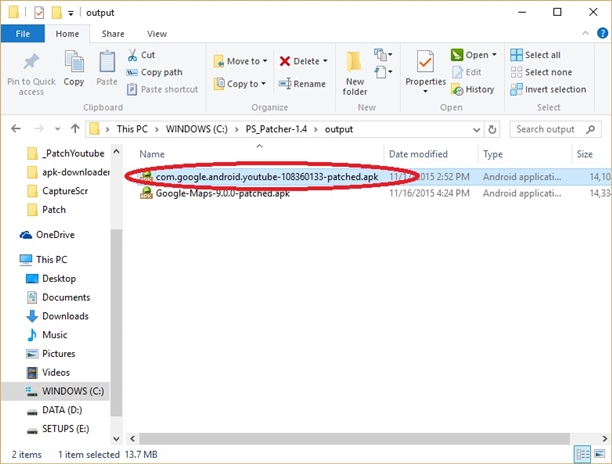Open Customize Quick Access Toolbar dropdown

71,13
